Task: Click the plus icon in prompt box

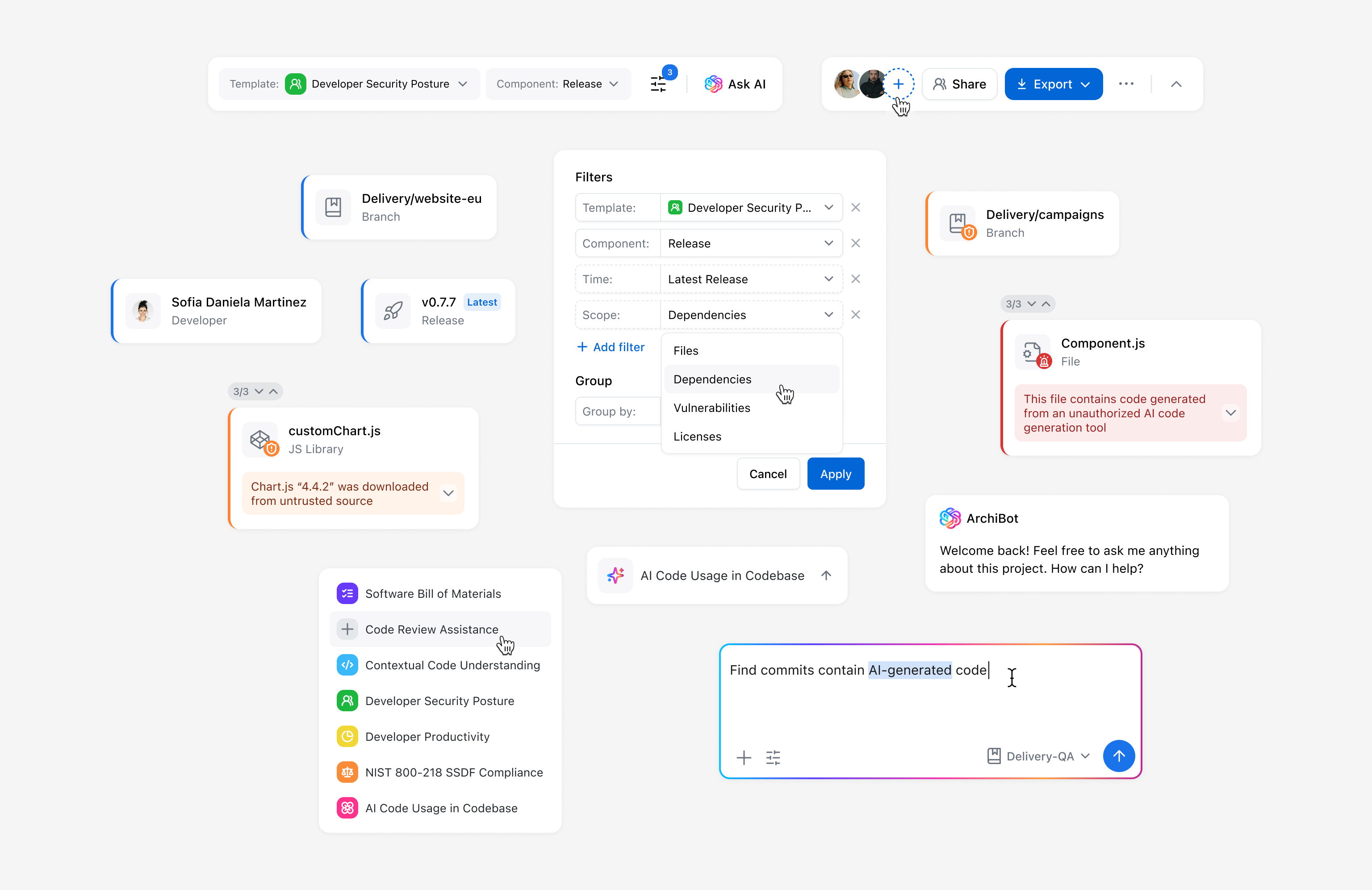Action: pyautogui.click(x=744, y=757)
